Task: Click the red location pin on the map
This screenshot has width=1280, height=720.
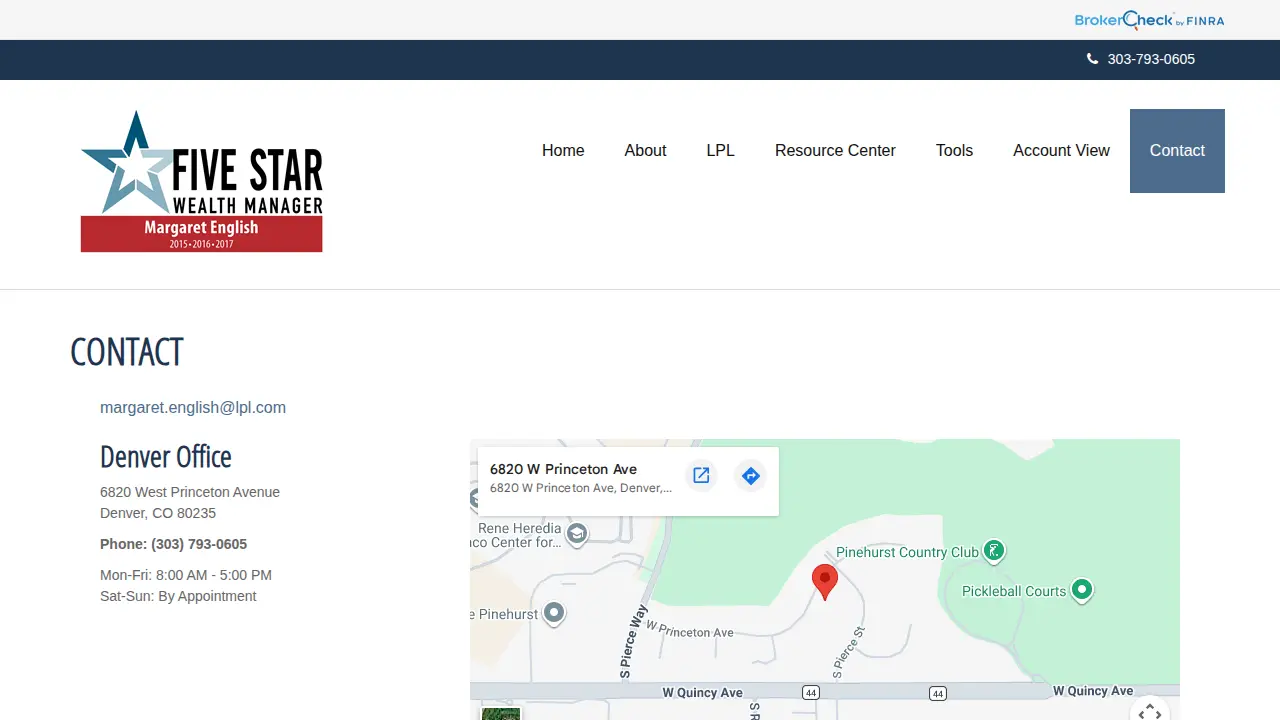Action: [824, 582]
